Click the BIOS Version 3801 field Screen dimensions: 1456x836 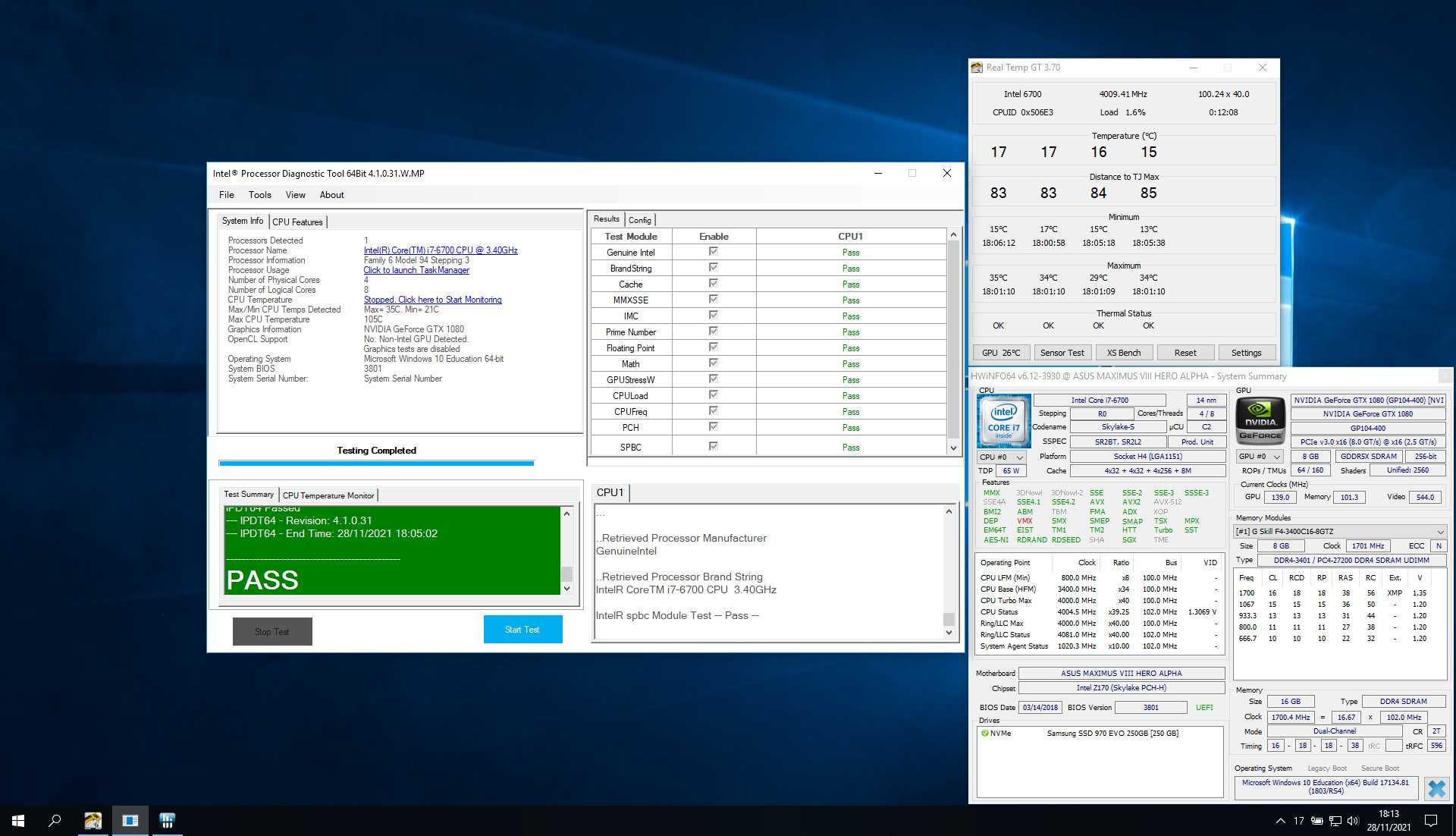[x=1150, y=707]
